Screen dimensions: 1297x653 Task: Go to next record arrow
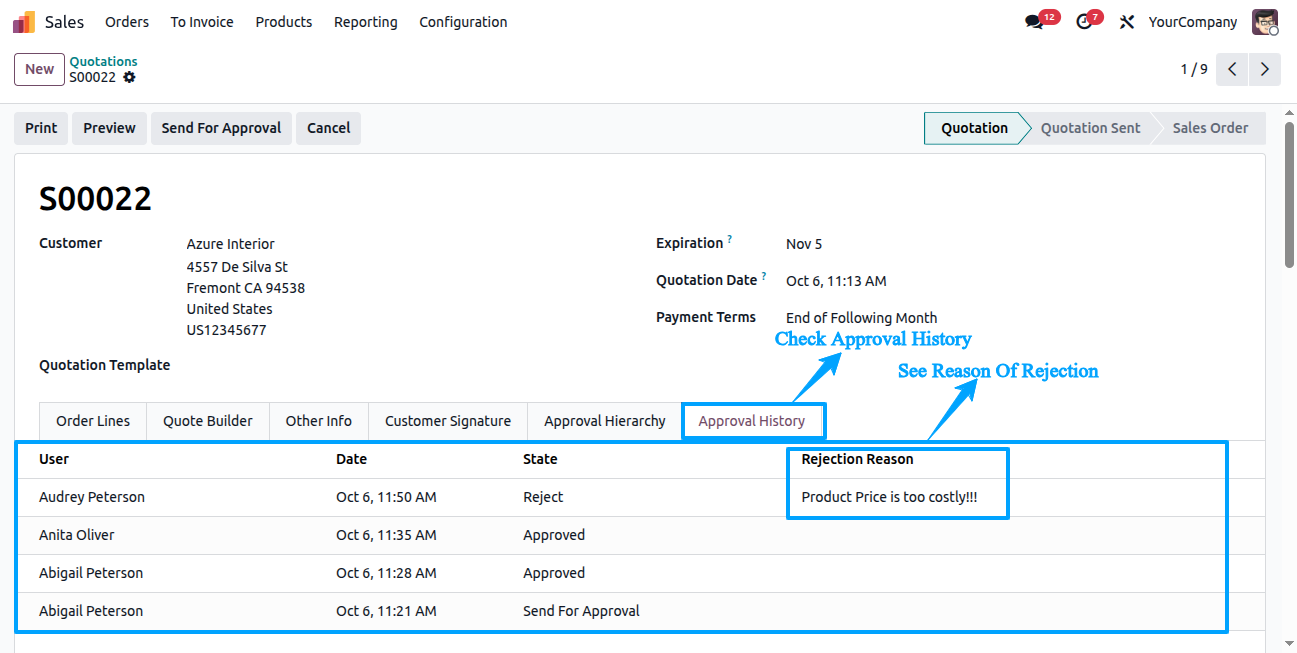[1265, 69]
